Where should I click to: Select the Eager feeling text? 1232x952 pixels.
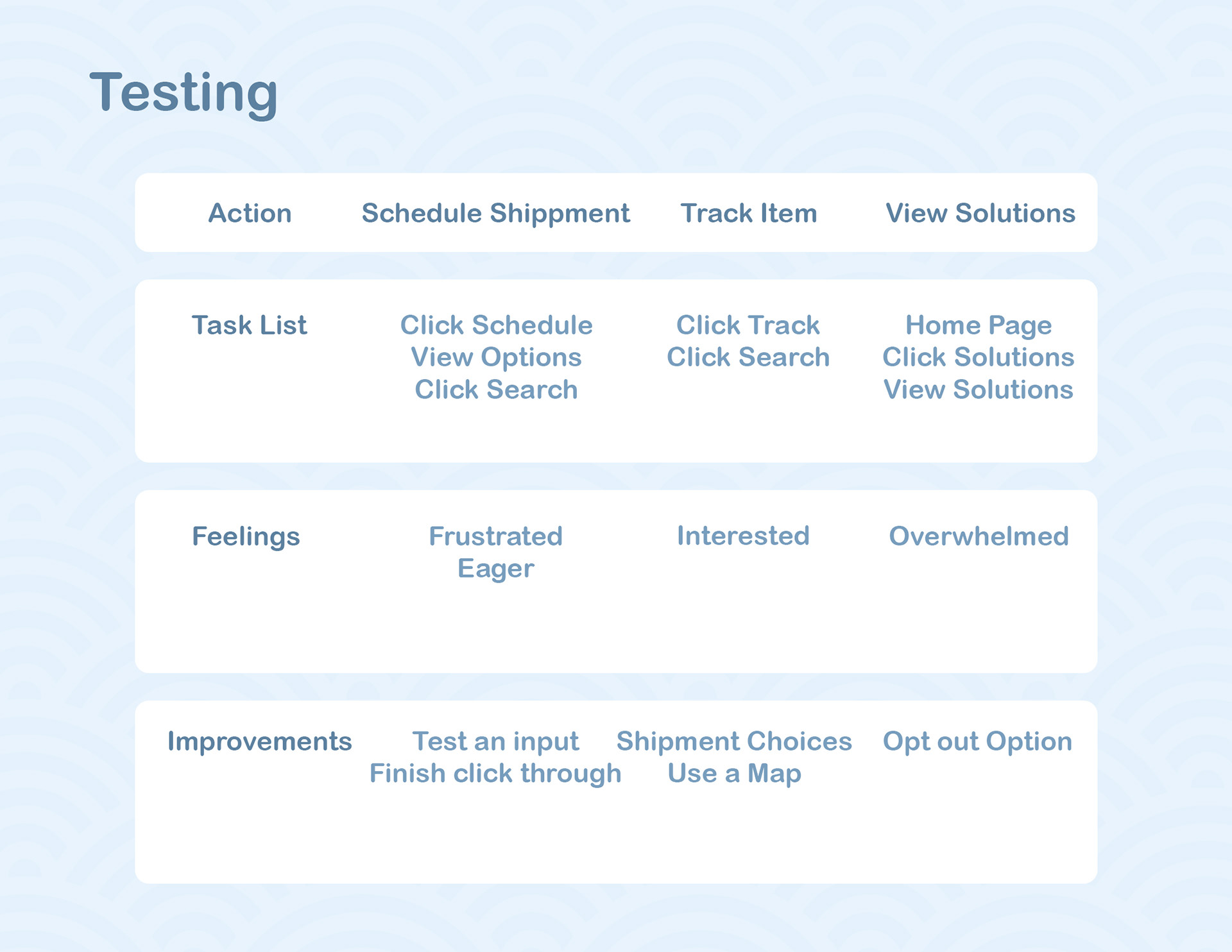click(495, 569)
